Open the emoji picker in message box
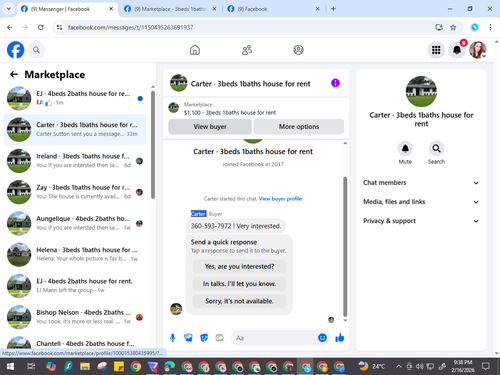500x375 pixels. tap(322, 338)
